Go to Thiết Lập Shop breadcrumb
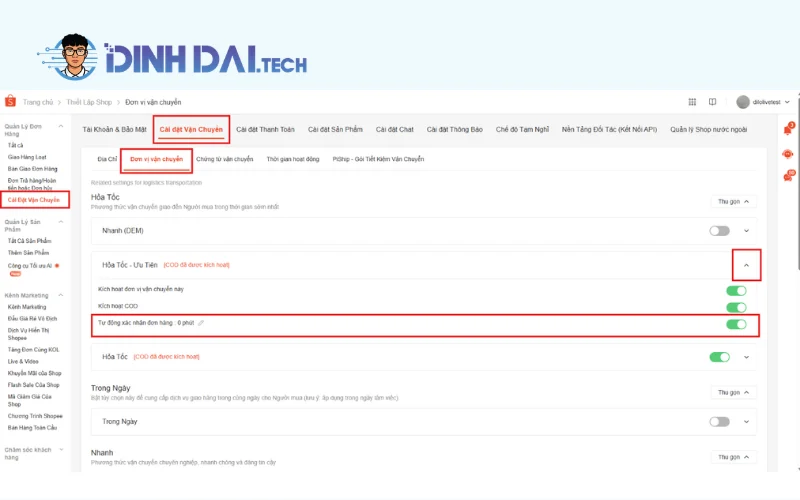800x500 pixels. 89,102
